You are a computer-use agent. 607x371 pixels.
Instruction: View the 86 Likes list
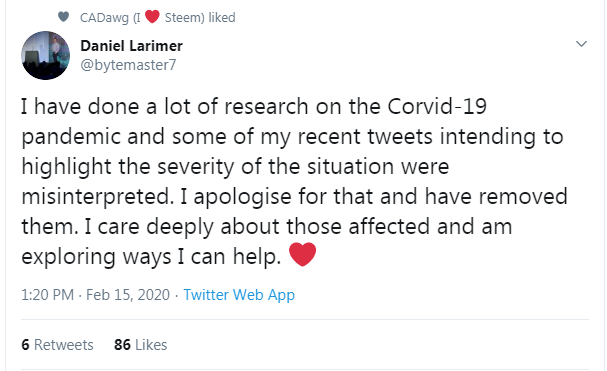(x=141, y=345)
